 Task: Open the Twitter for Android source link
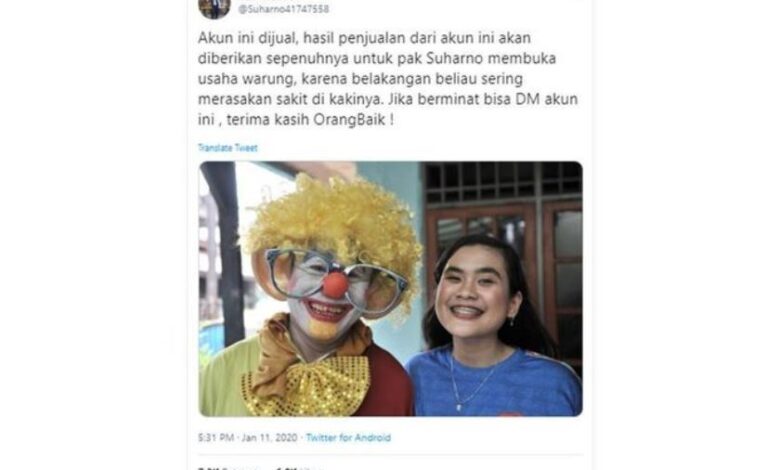click(348, 438)
